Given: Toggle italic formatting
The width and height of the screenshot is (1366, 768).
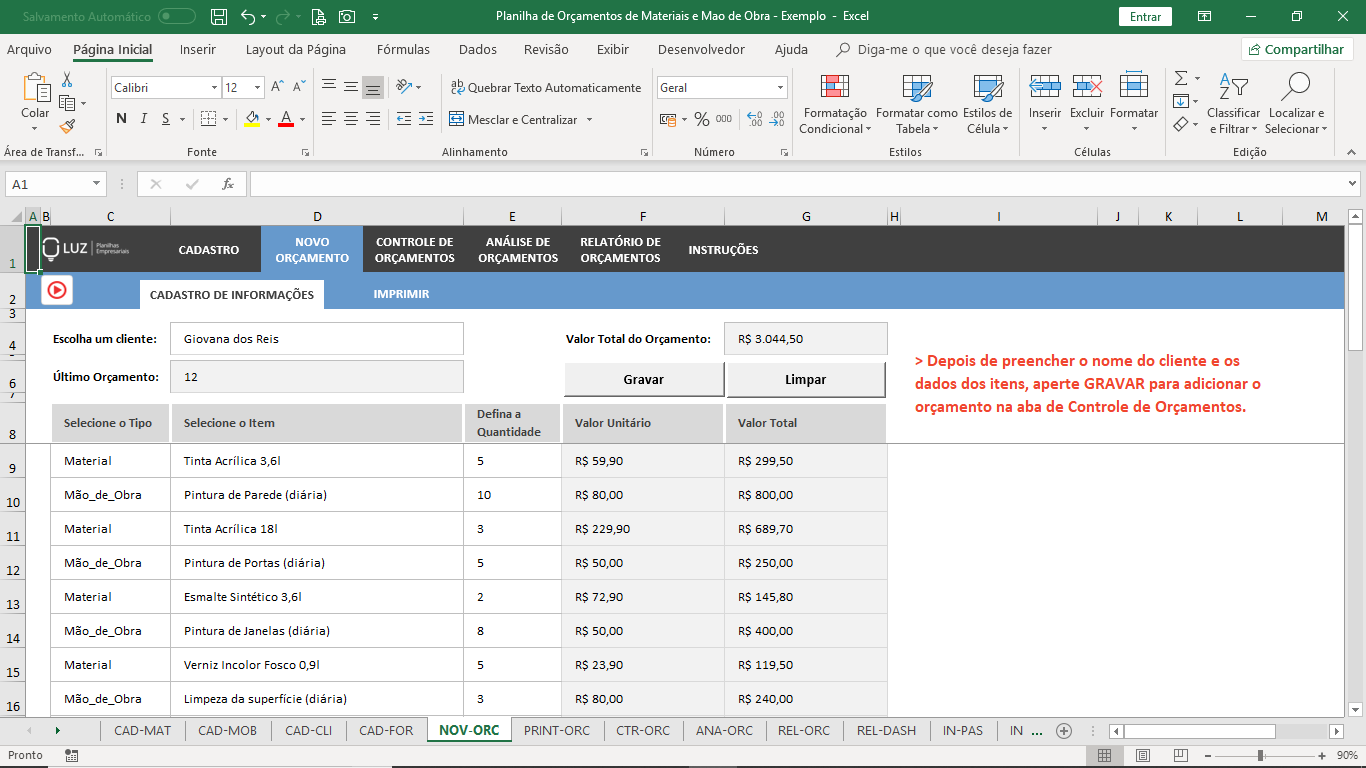Looking at the screenshot, I should pos(144,119).
